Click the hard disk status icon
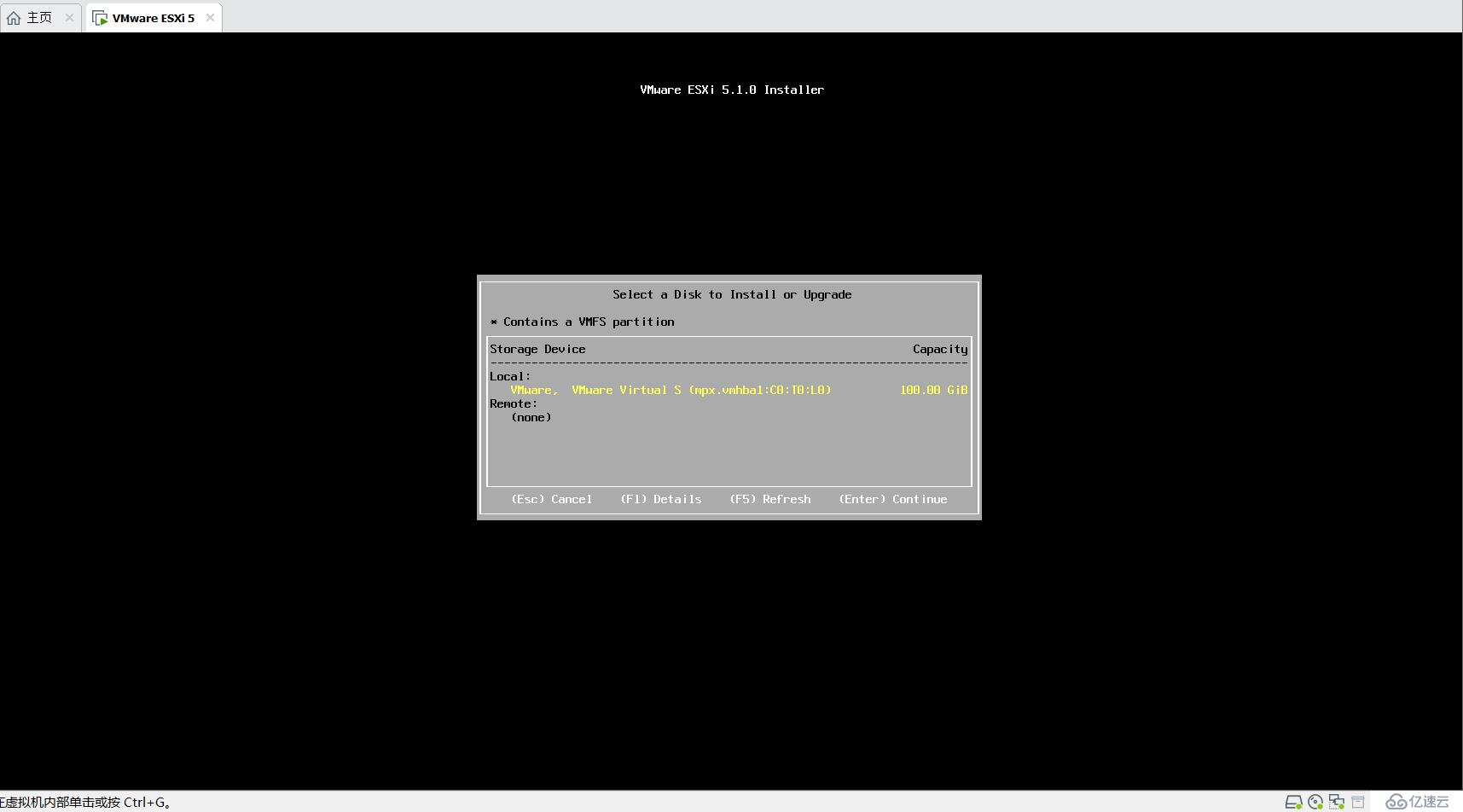The width and height of the screenshot is (1463, 812). [1294, 802]
